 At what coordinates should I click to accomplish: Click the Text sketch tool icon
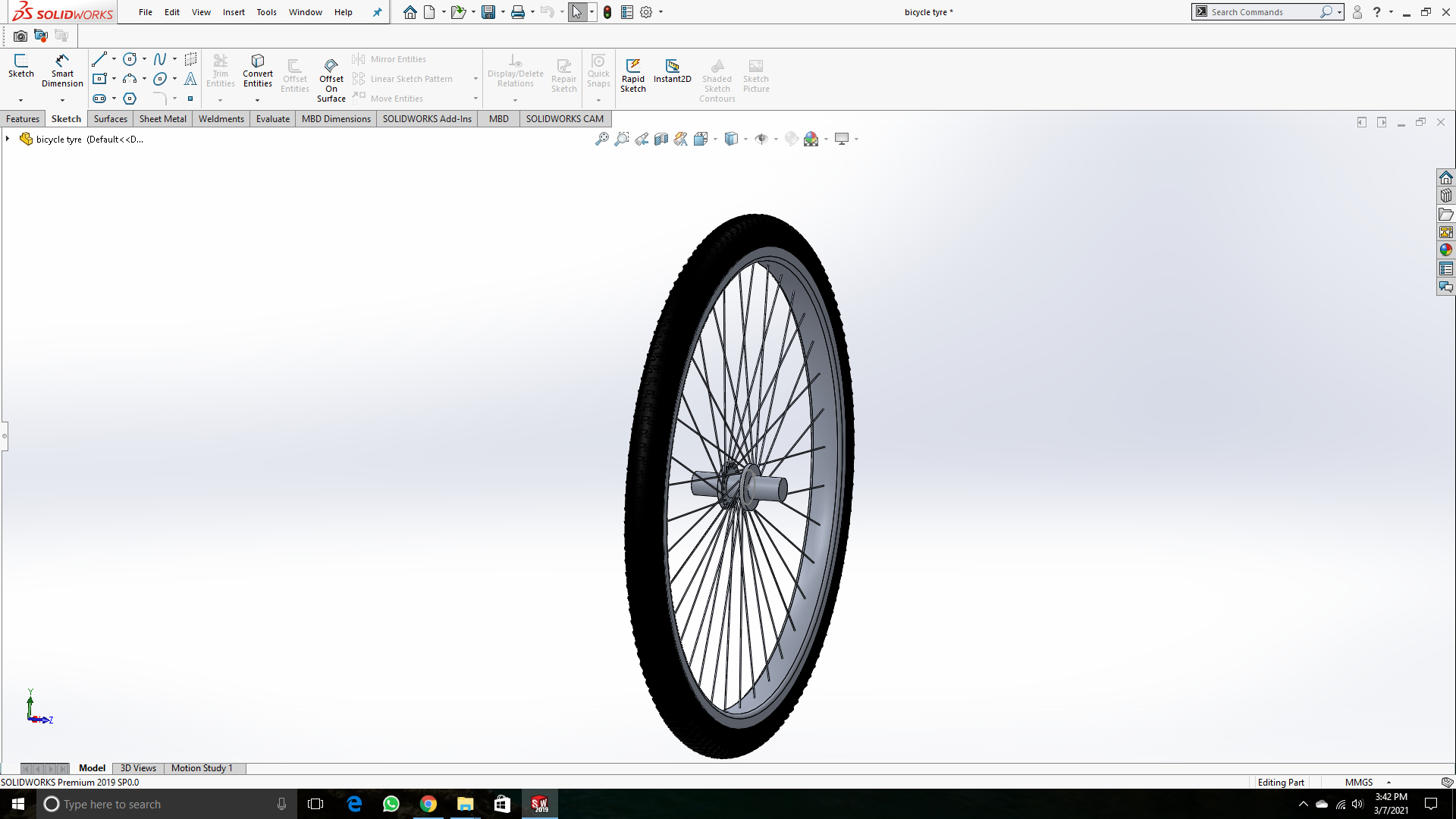[190, 79]
